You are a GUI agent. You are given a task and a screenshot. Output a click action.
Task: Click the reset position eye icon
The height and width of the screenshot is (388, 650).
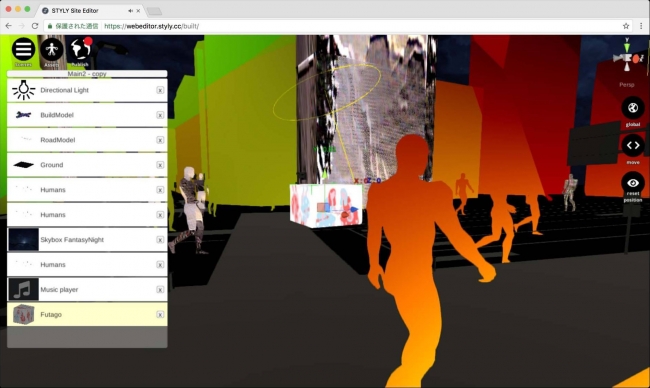(x=633, y=183)
